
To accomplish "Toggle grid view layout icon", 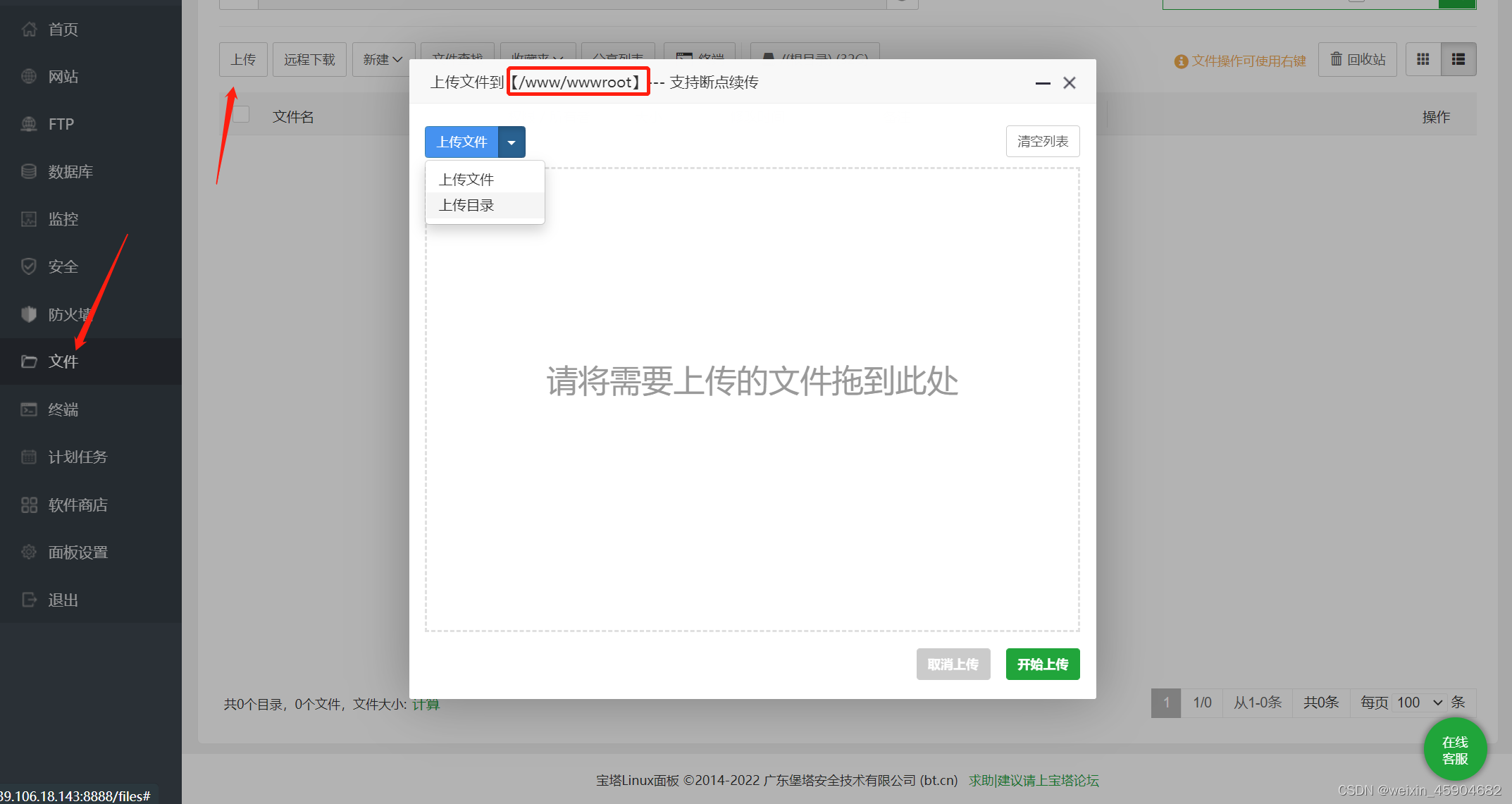I will pos(1423,59).
